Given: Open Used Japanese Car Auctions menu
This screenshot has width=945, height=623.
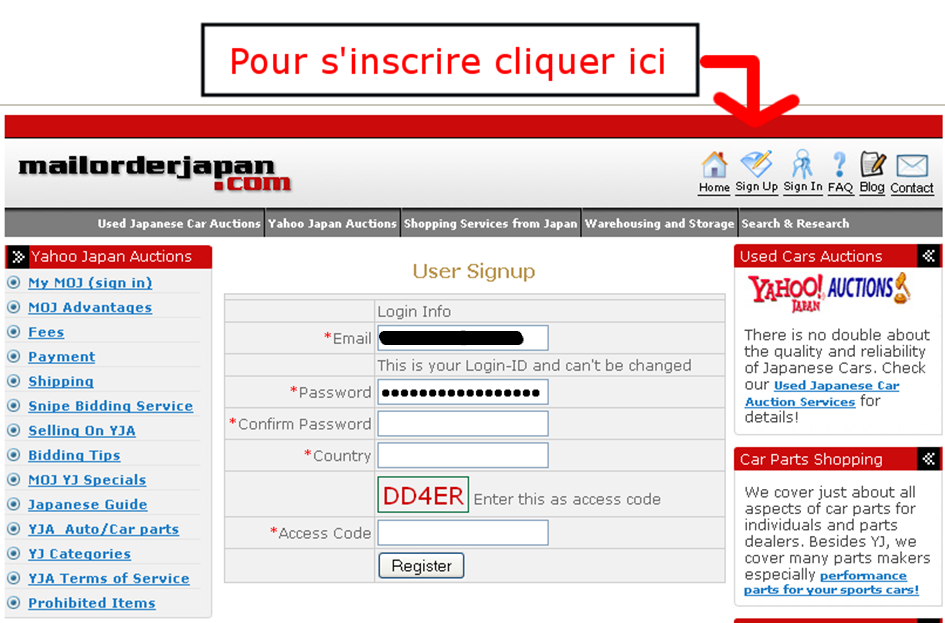Looking at the screenshot, I should [179, 224].
